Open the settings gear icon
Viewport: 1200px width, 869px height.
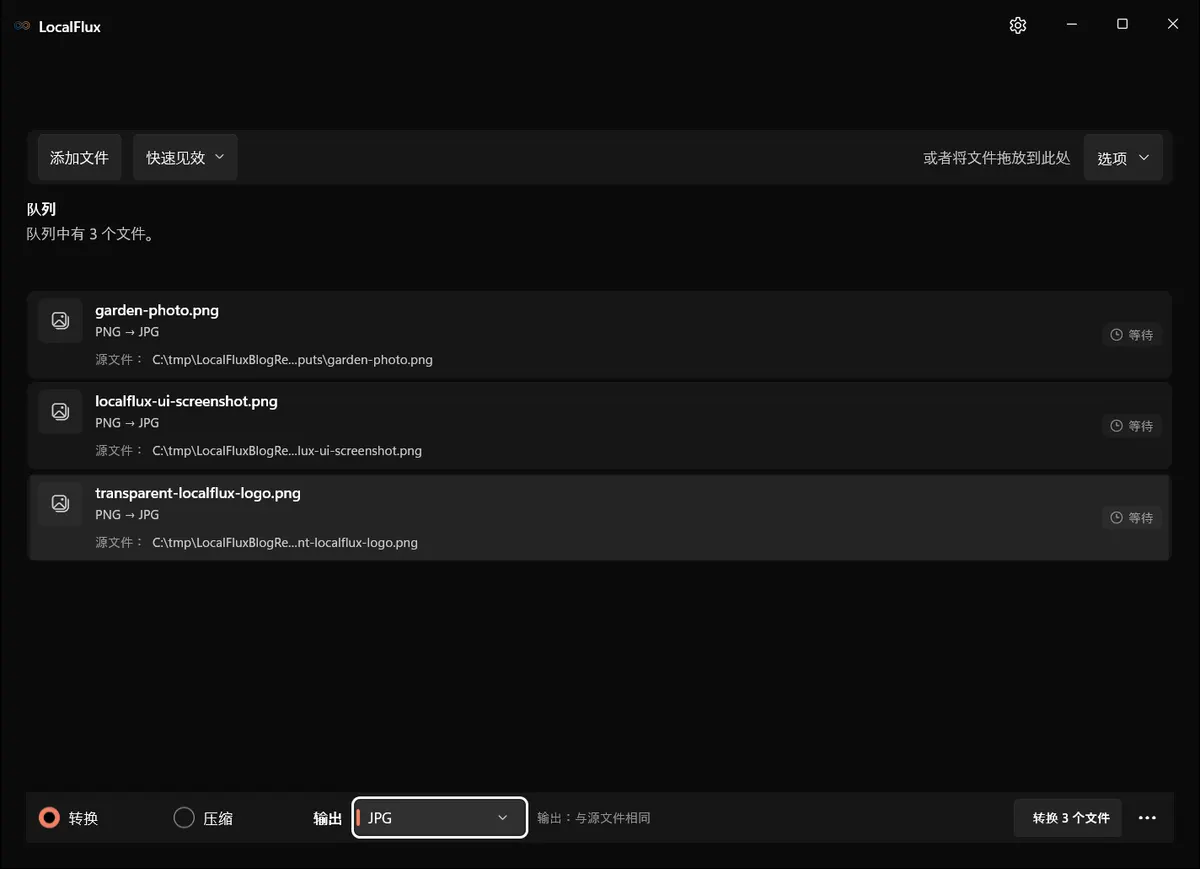(1018, 26)
